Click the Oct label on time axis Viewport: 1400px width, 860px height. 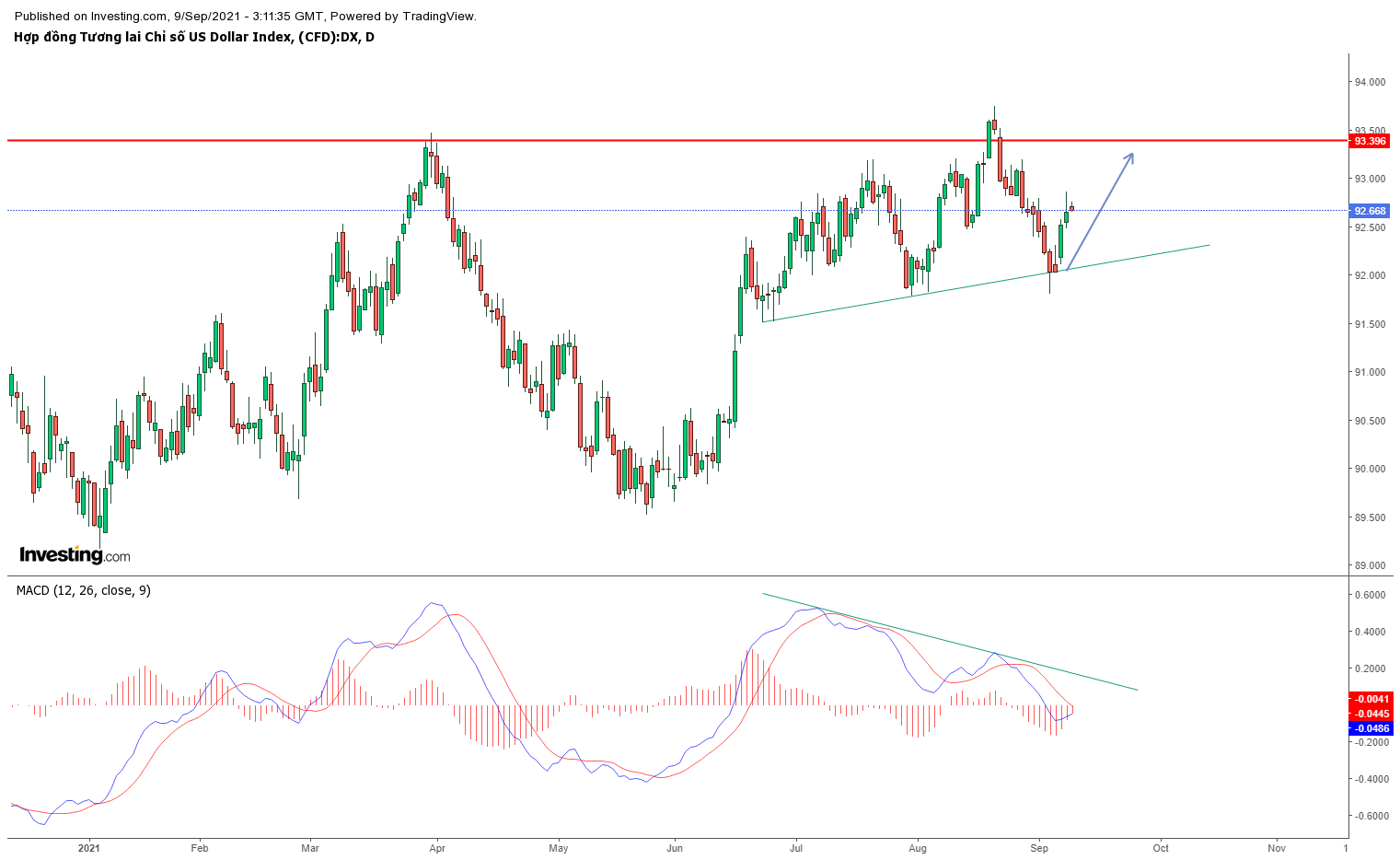(x=1161, y=848)
